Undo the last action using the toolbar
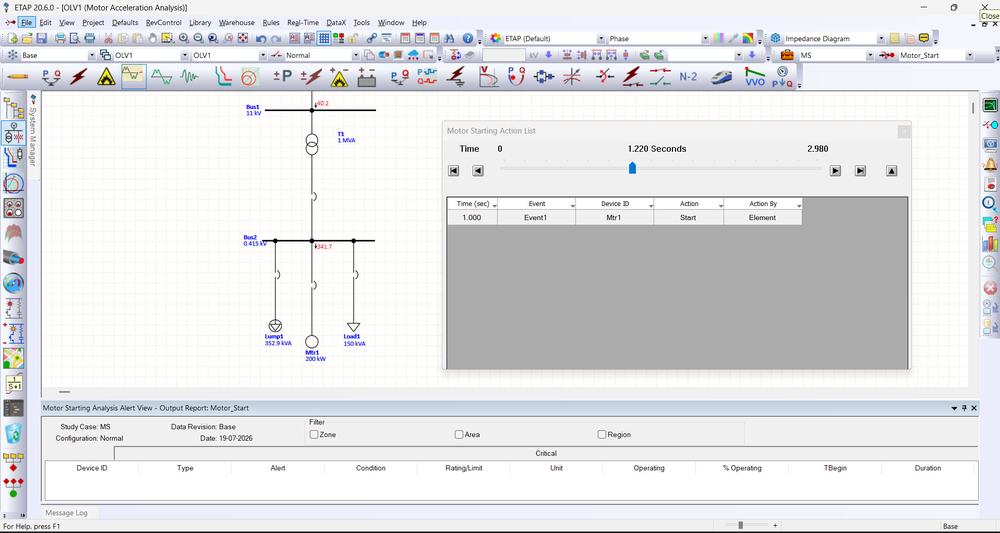Screen dimensions: 1000x533 pos(261,38)
